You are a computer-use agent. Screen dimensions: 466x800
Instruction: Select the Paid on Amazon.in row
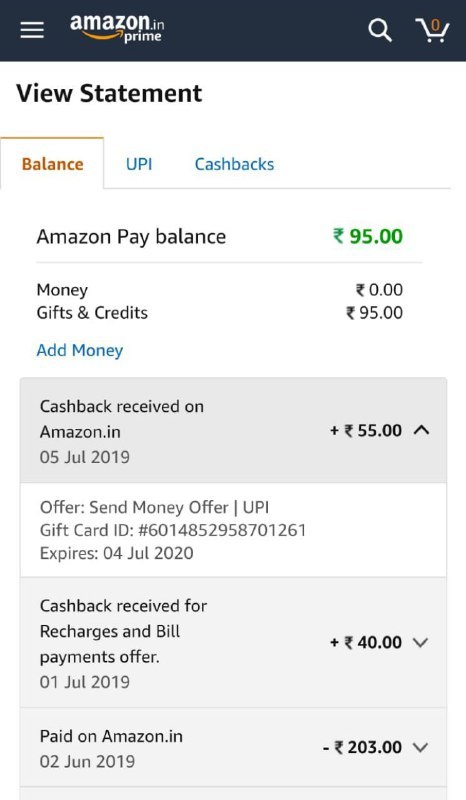(x=233, y=748)
